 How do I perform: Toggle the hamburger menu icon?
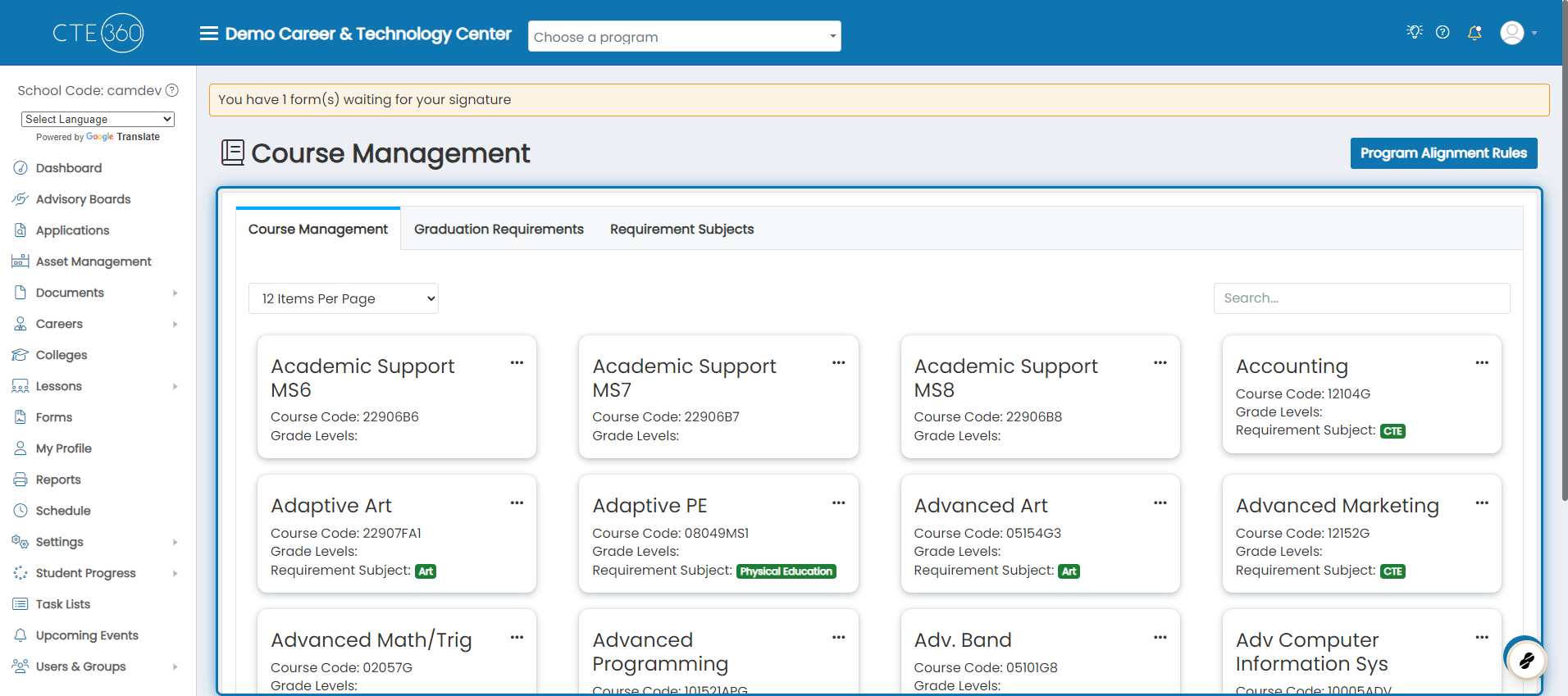209,34
